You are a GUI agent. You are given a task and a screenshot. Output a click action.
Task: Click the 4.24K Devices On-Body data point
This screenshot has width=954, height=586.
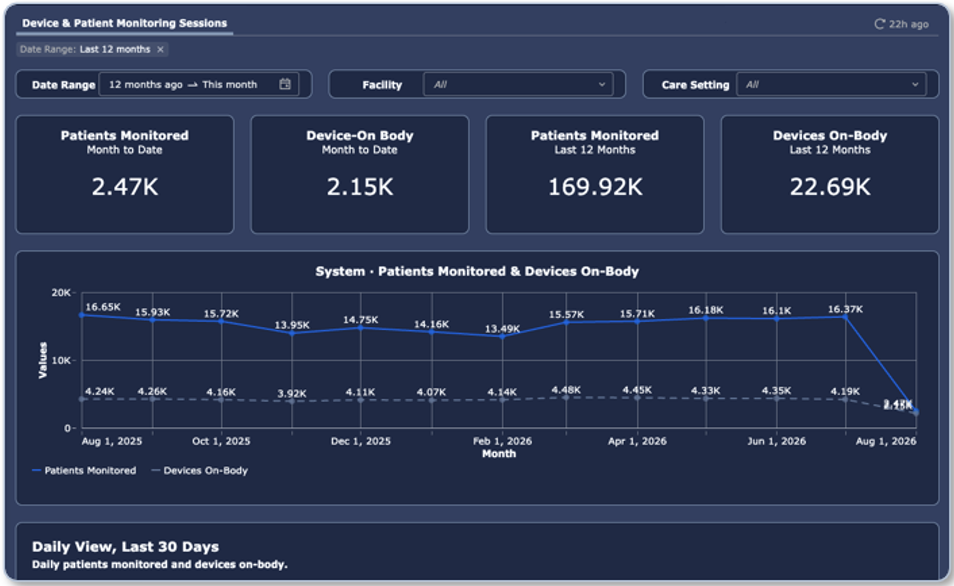tap(82, 399)
